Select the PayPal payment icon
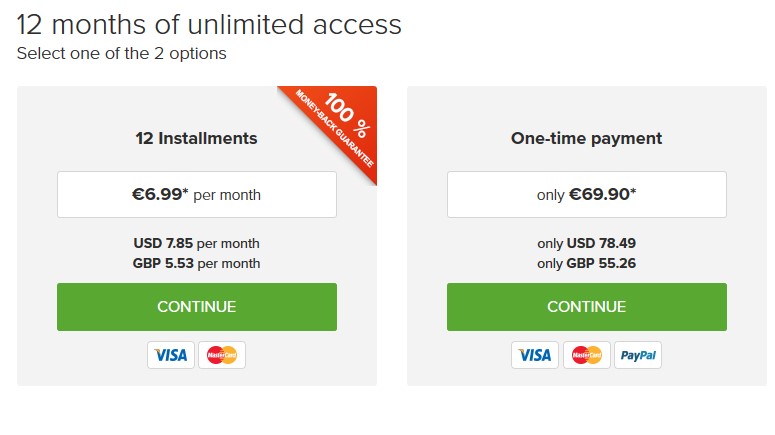 pos(638,355)
